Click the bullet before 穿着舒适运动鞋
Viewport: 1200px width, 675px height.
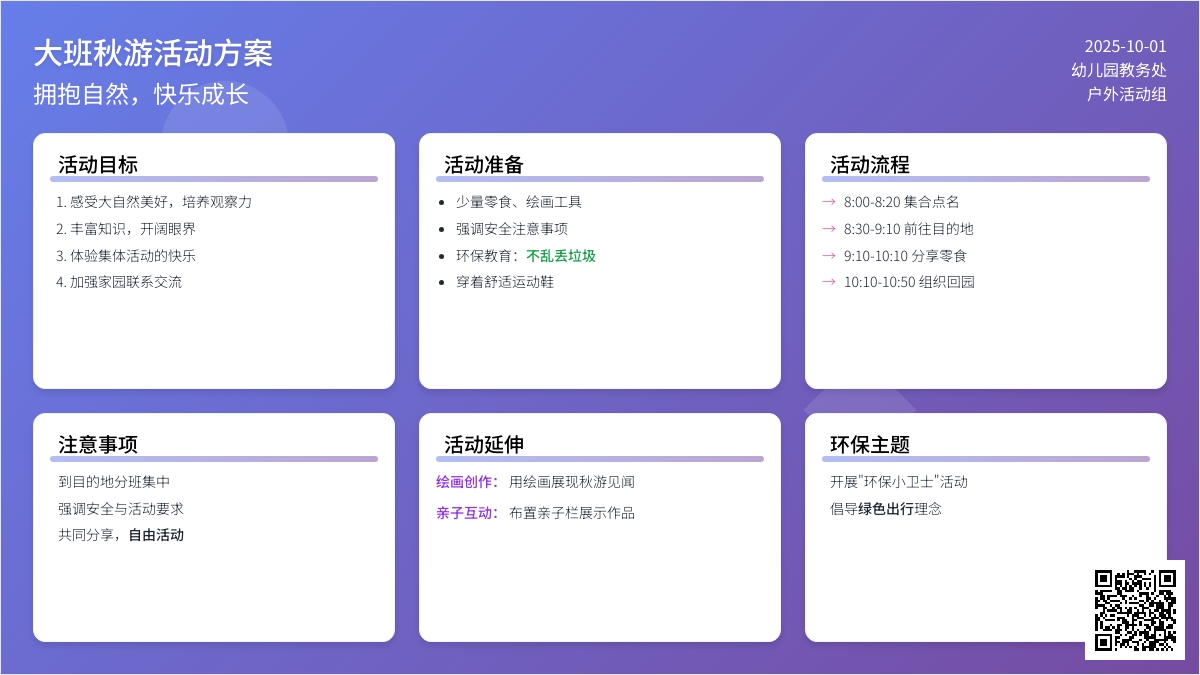pyautogui.click(x=442, y=282)
